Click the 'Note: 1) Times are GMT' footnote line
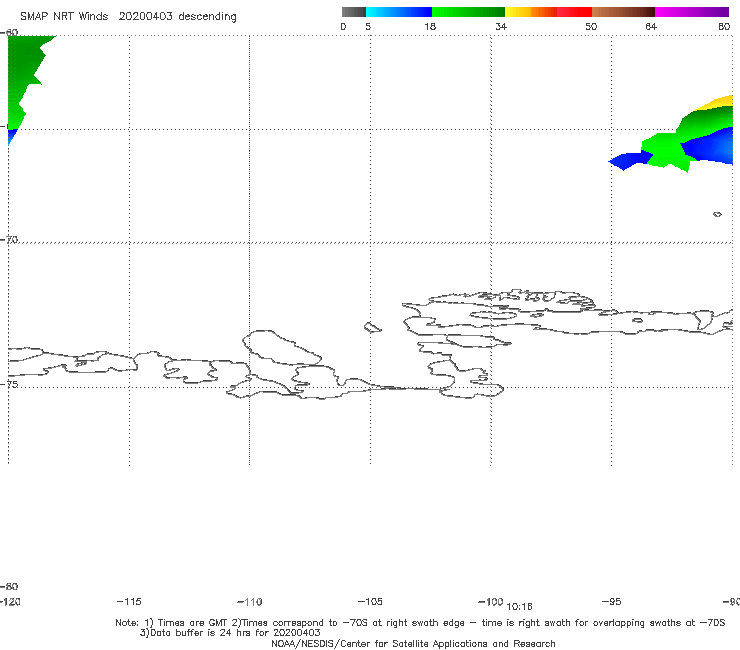 [x=420, y=623]
